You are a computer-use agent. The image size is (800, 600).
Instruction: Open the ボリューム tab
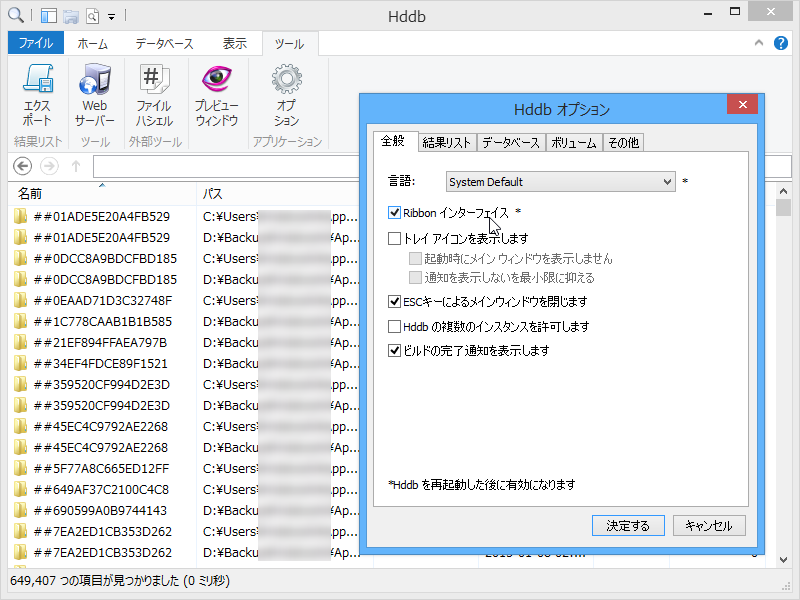574,142
